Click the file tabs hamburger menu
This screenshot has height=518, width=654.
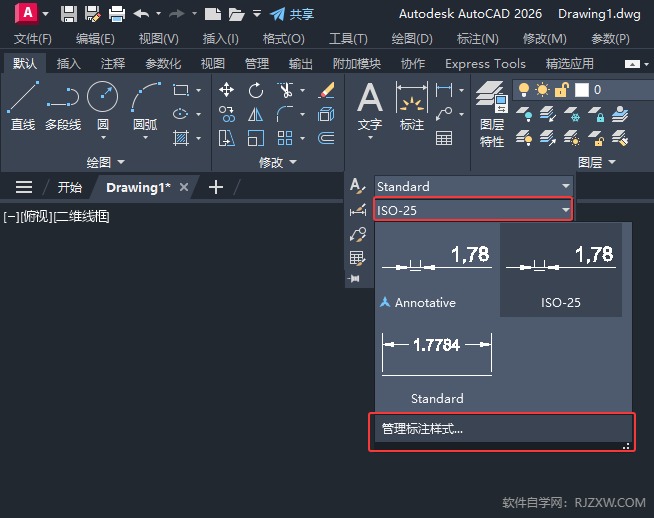(24, 187)
